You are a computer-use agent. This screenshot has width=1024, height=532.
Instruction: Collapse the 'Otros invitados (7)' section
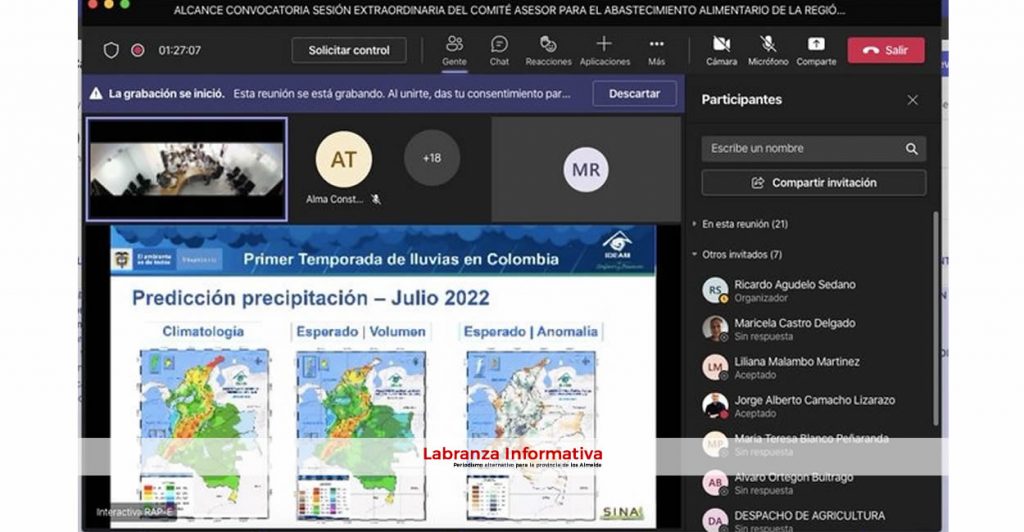[695, 254]
